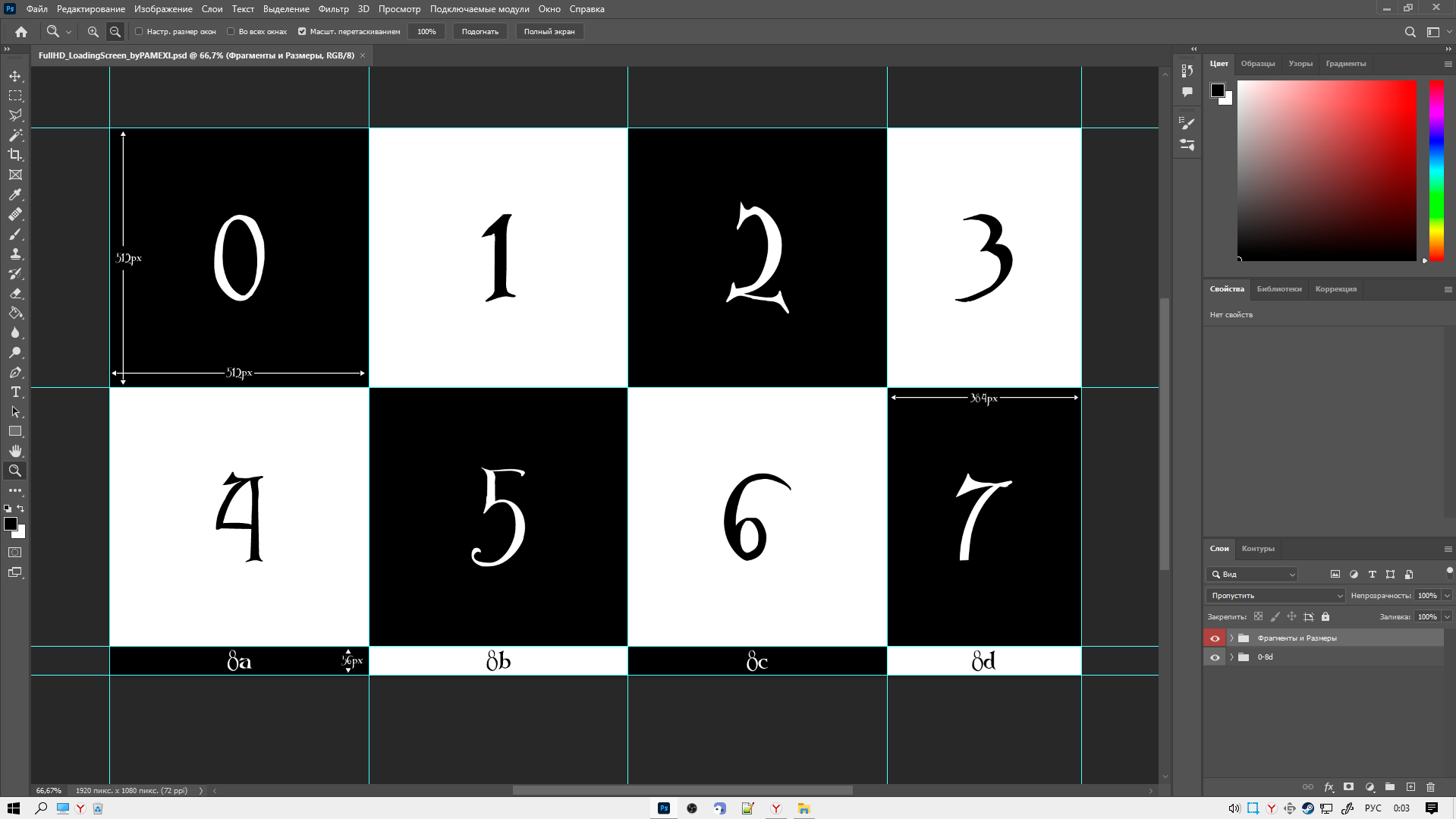The height and width of the screenshot is (819, 1456).
Task: Expand the '0-8d' layer group
Action: click(x=1231, y=657)
